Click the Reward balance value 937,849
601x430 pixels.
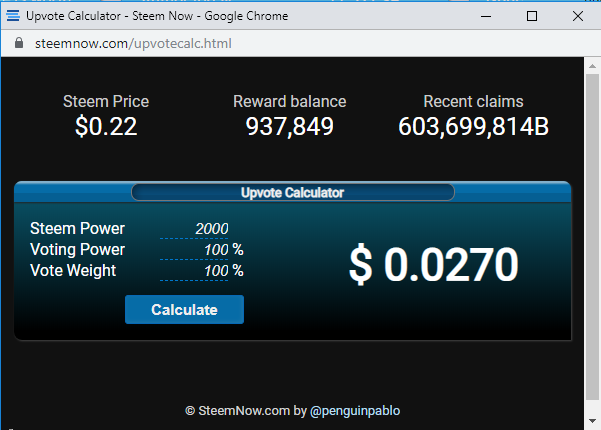click(x=289, y=126)
